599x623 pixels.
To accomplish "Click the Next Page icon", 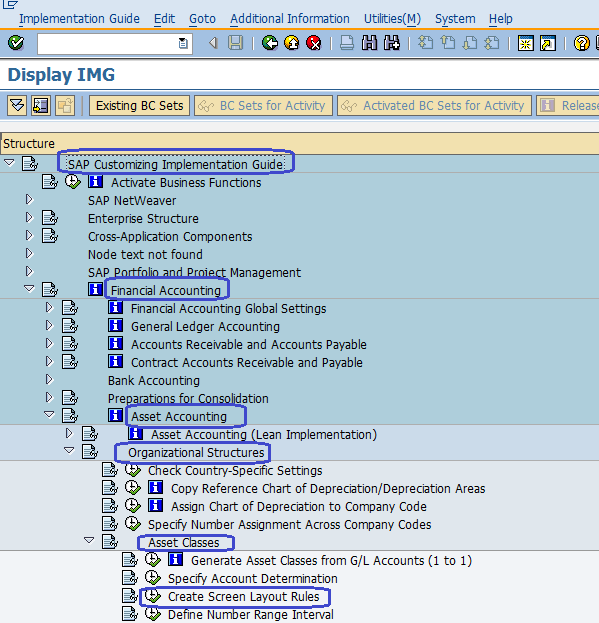I will [470, 43].
